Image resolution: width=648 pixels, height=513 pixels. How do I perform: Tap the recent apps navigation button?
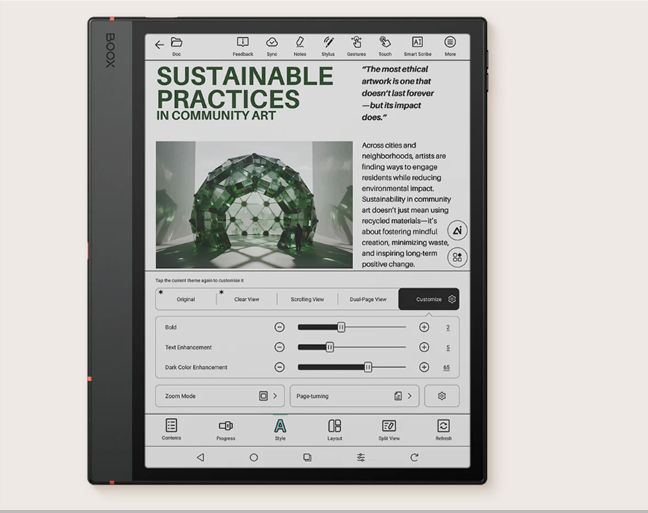pos(307,457)
